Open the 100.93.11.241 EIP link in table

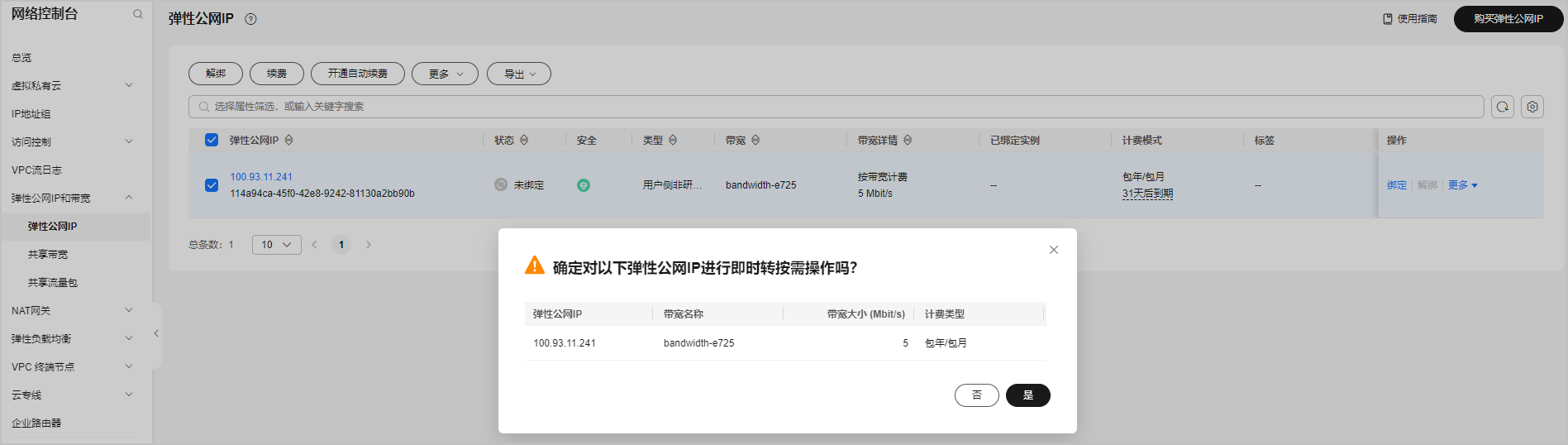[261, 177]
